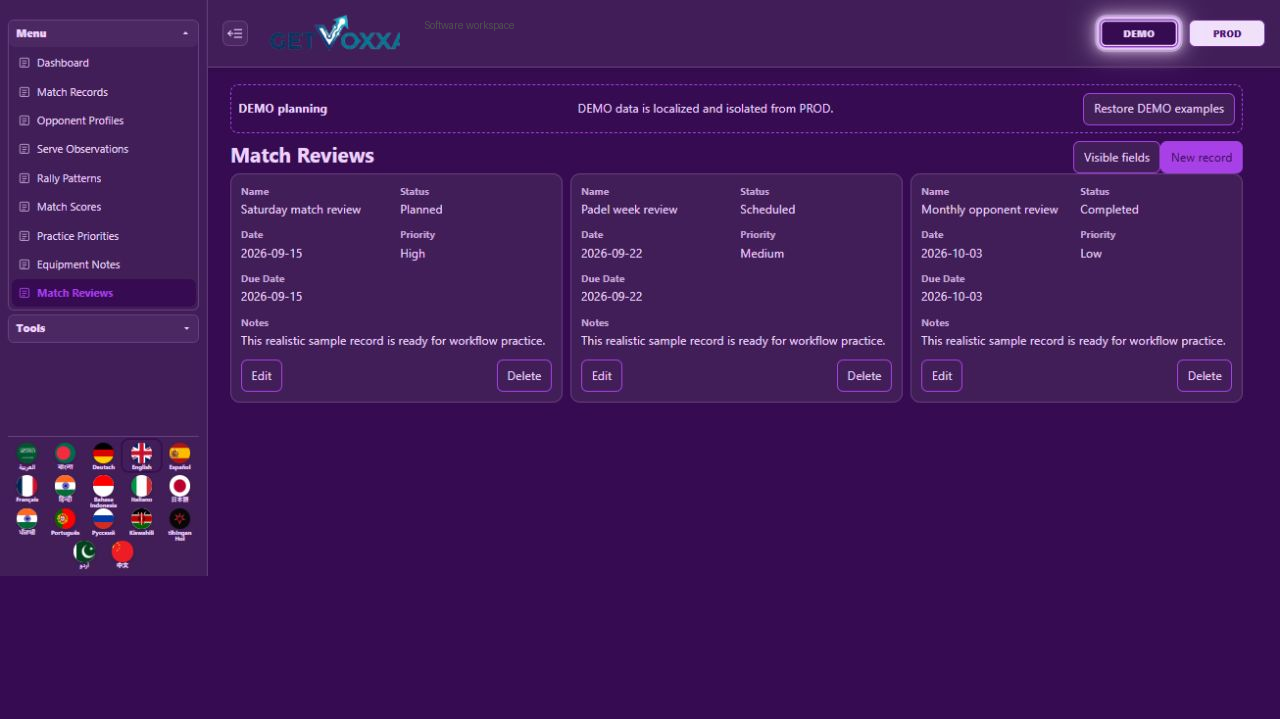Switch to the PROD environment
1280x719 pixels.
1227,33
